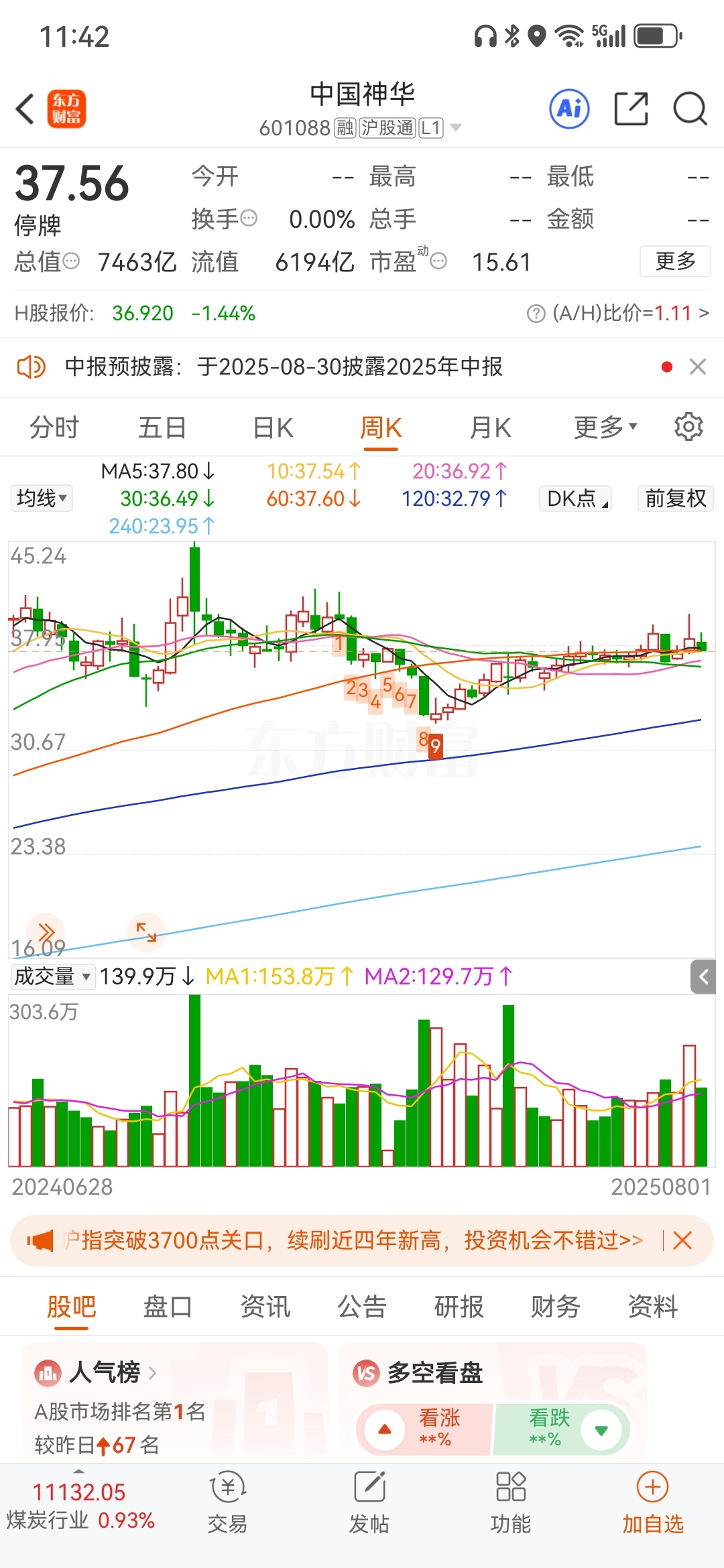
Task: Vote 看跌 with the down arrow
Action: pyautogui.click(x=601, y=1429)
